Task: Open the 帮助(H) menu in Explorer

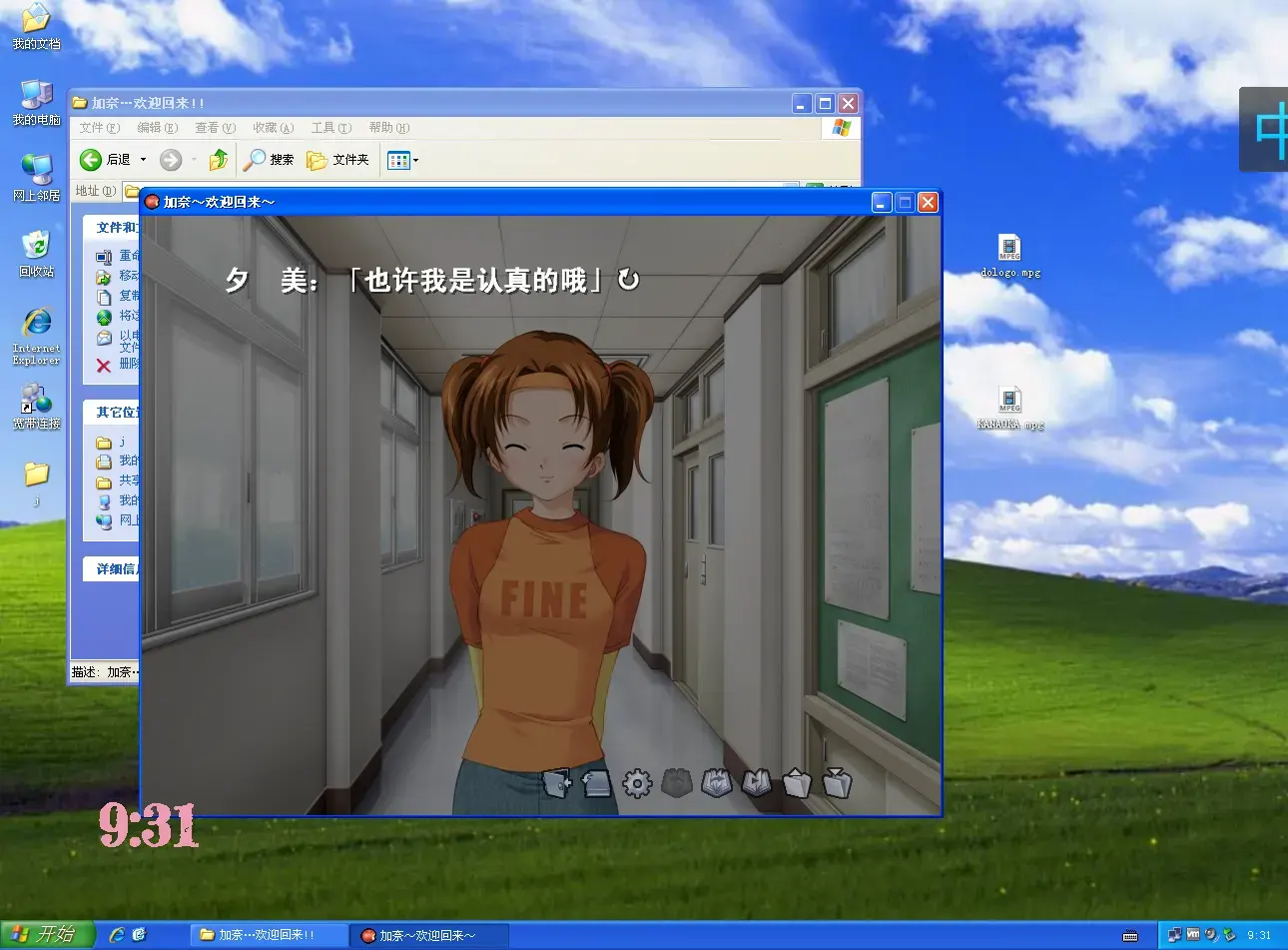Action: click(x=388, y=128)
